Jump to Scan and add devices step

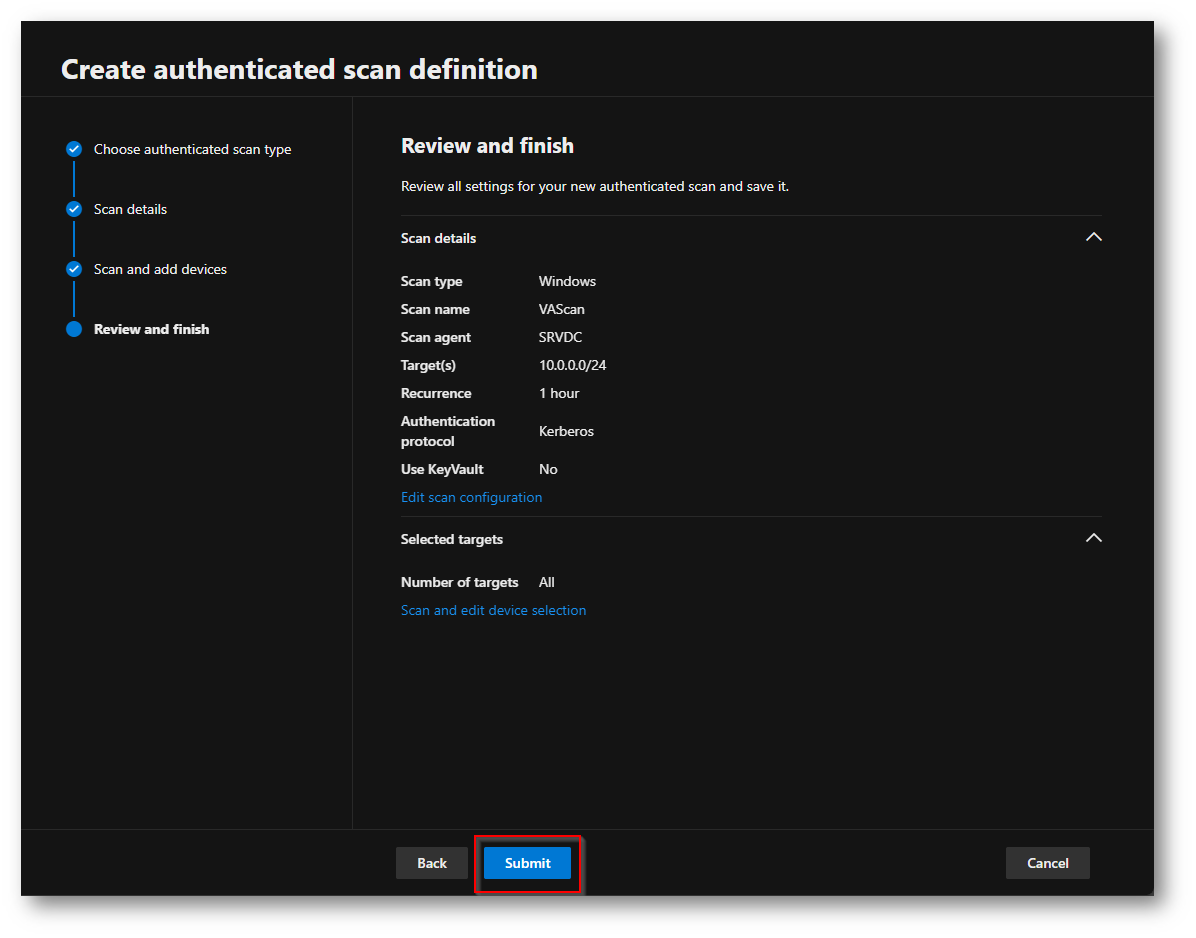(x=160, y=269)
